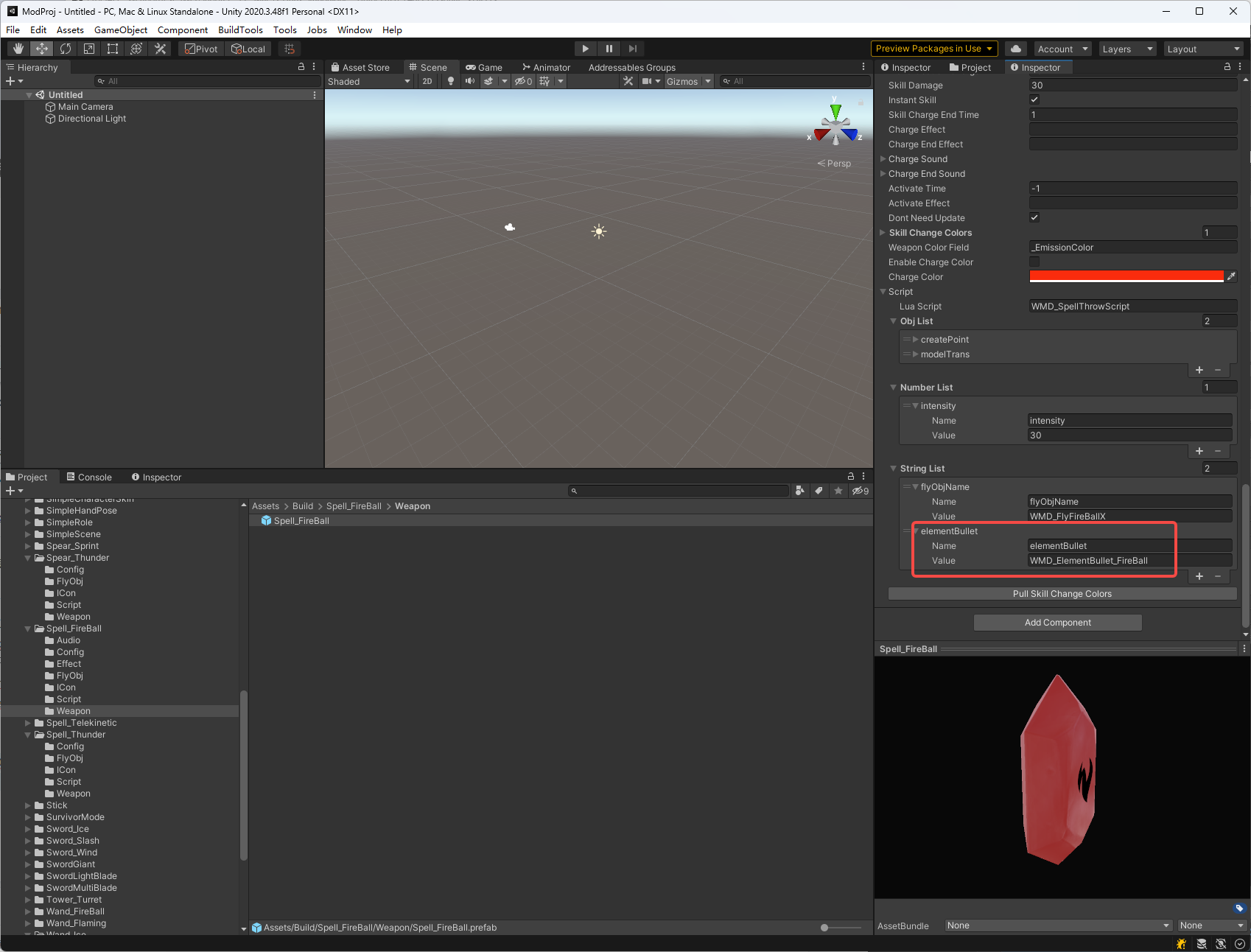Toggle grid snapping icon in toolbar

(290, 49)
